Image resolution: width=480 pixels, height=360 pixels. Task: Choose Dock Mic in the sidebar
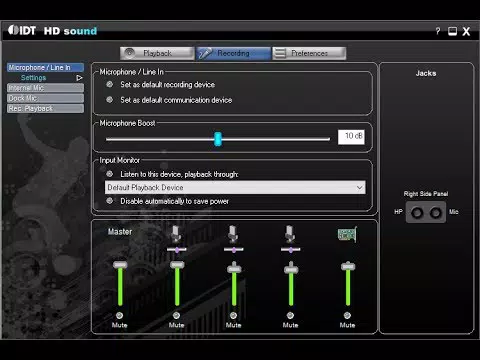(x=45, y=98)
